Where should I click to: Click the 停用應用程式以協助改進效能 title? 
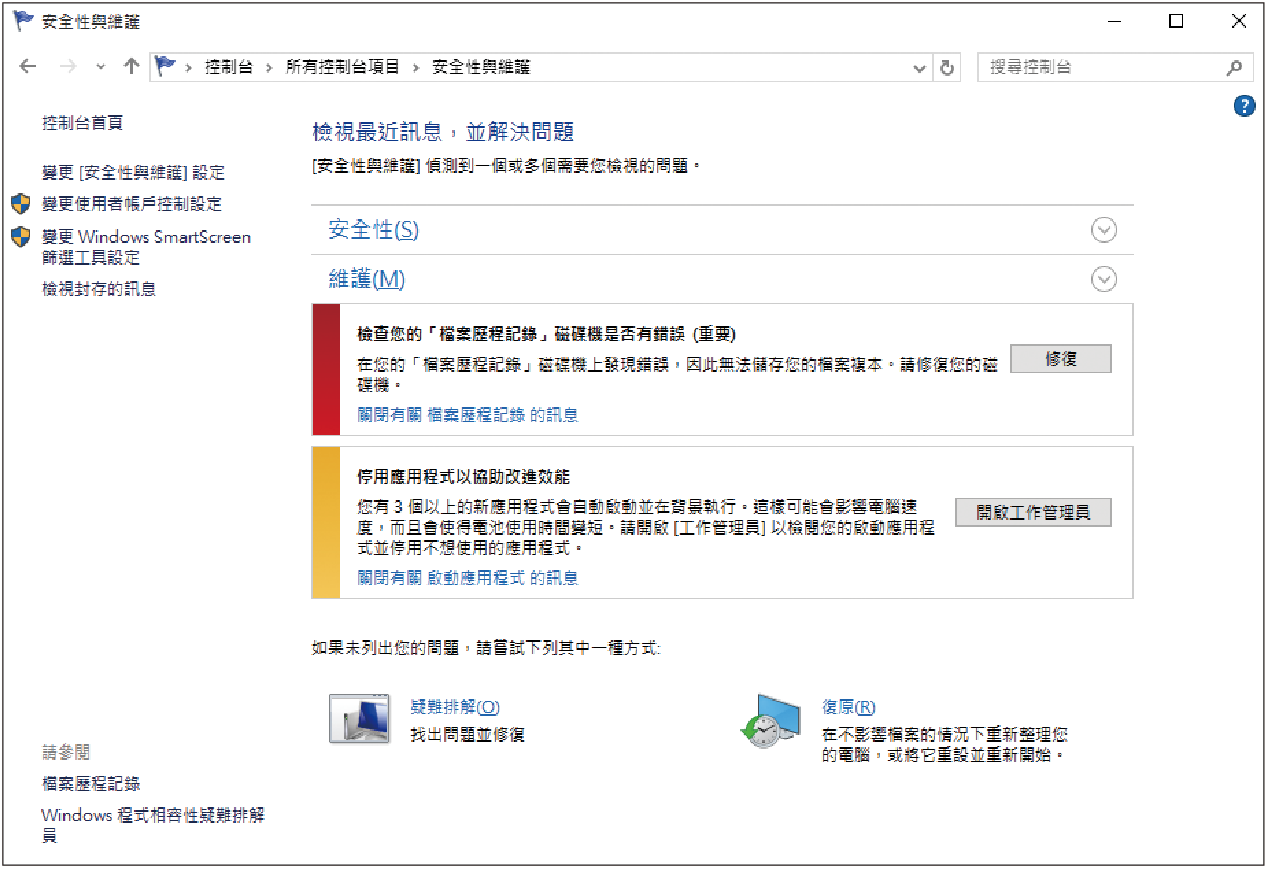(464, 477)
